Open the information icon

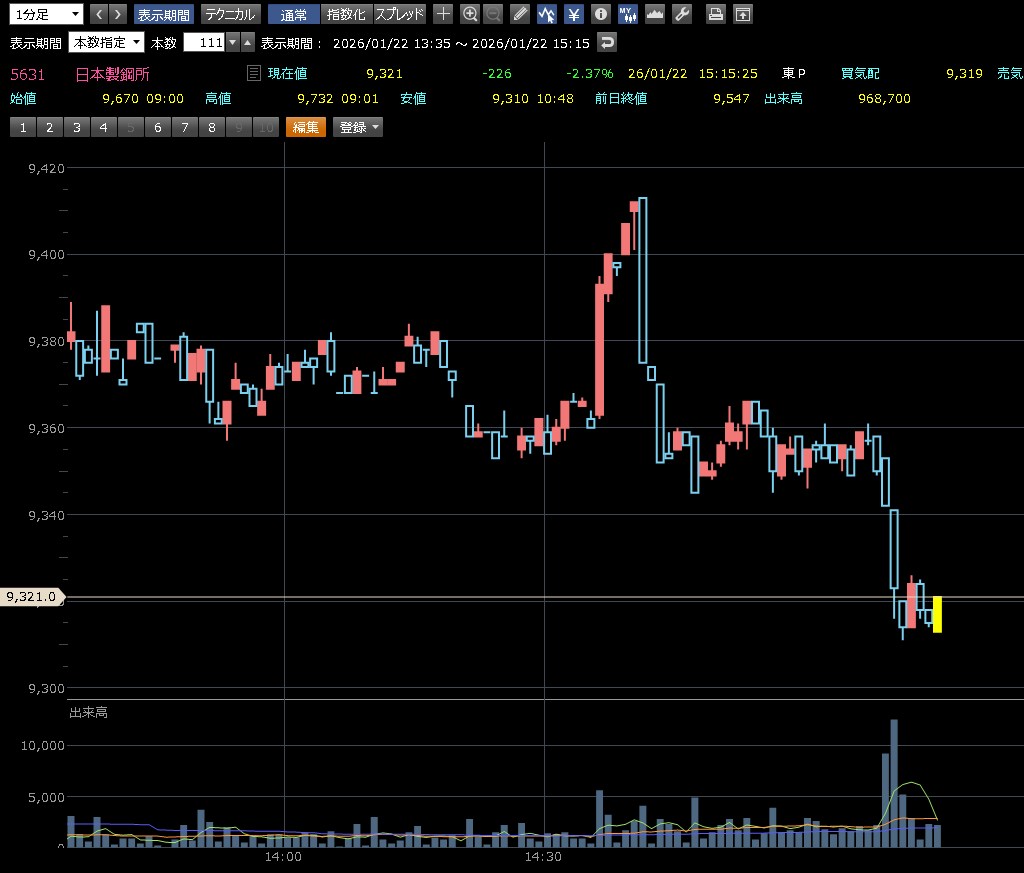click(x=600, y=14)
